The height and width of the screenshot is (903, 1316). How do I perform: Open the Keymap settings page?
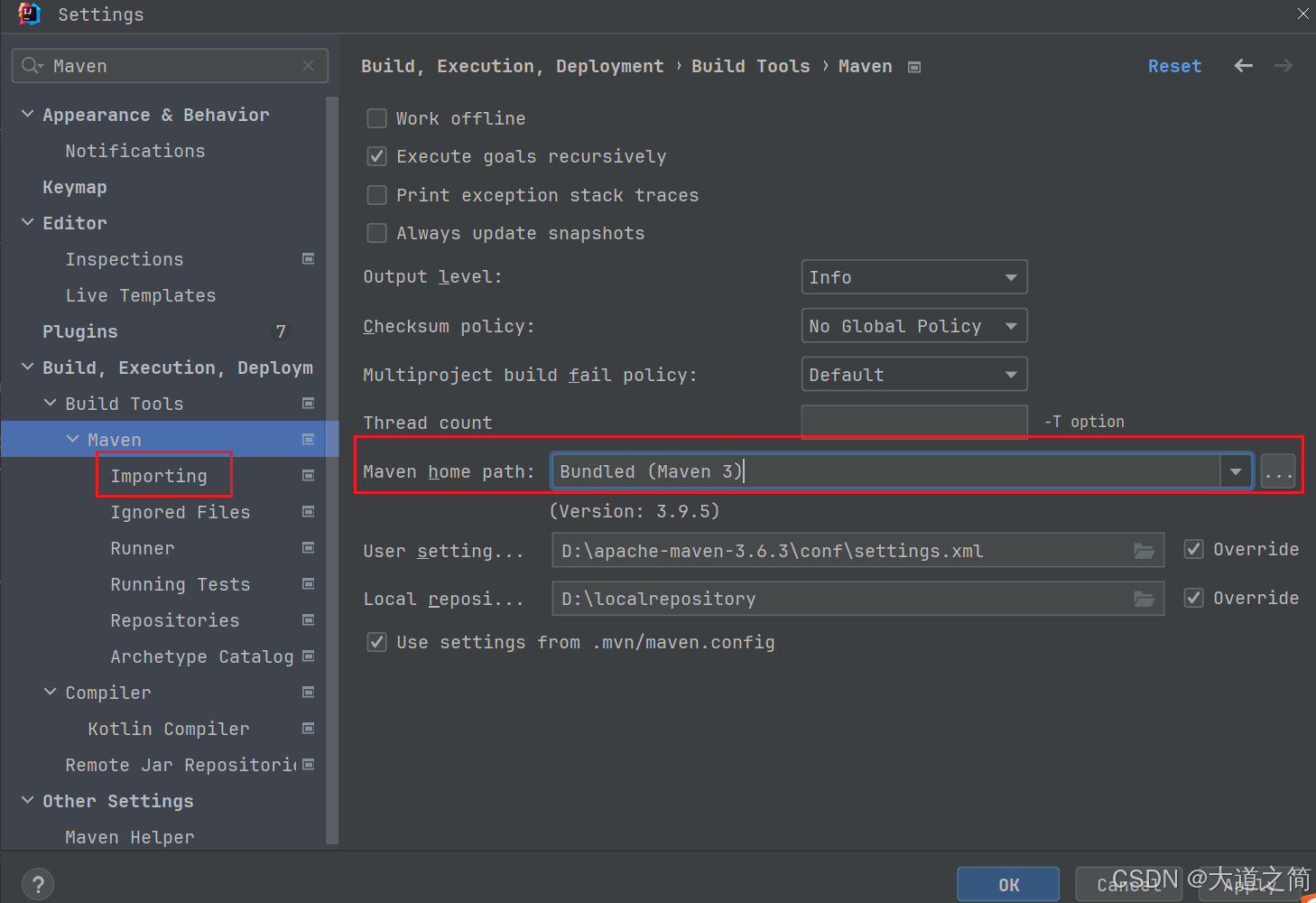pos(75,187)
